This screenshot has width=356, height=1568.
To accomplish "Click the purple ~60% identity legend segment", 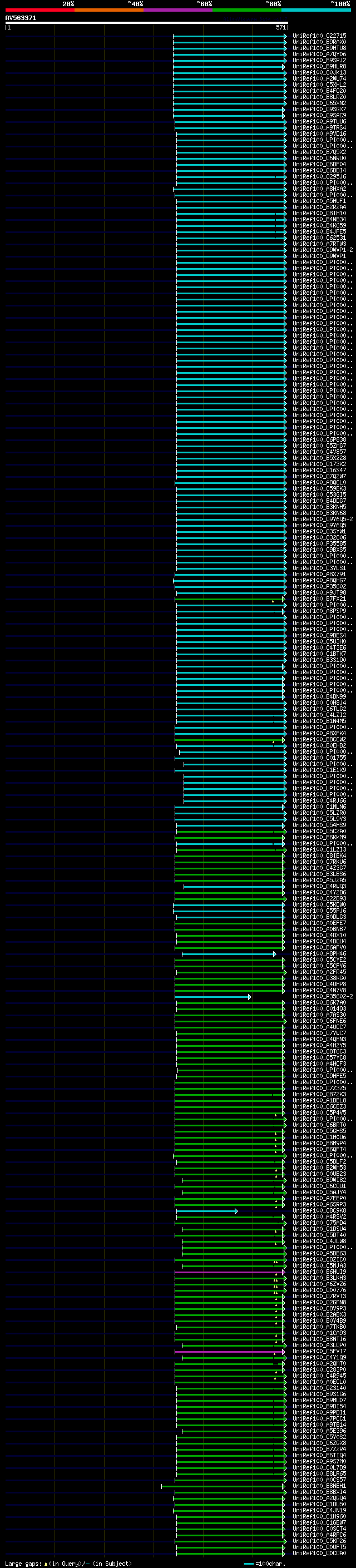I will pos(177,10).
